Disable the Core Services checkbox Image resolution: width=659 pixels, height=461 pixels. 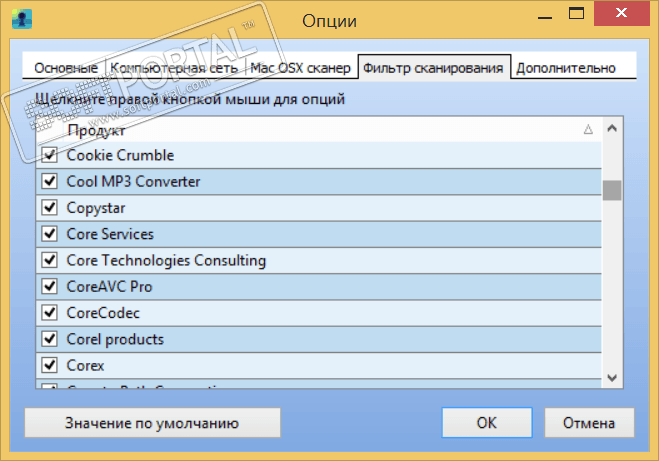[x=50, y=234]
